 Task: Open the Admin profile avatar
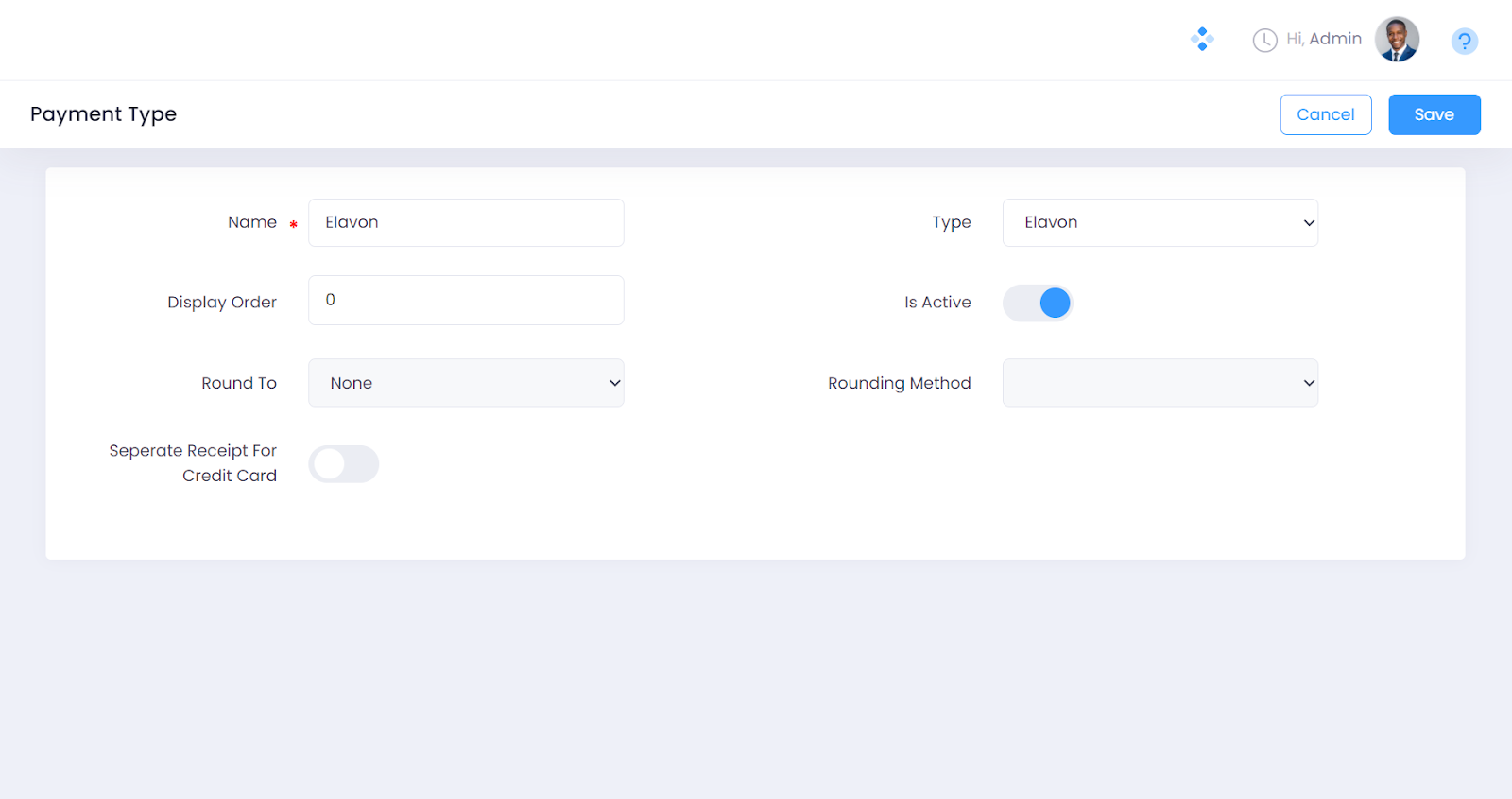[x=1397, y=40]
